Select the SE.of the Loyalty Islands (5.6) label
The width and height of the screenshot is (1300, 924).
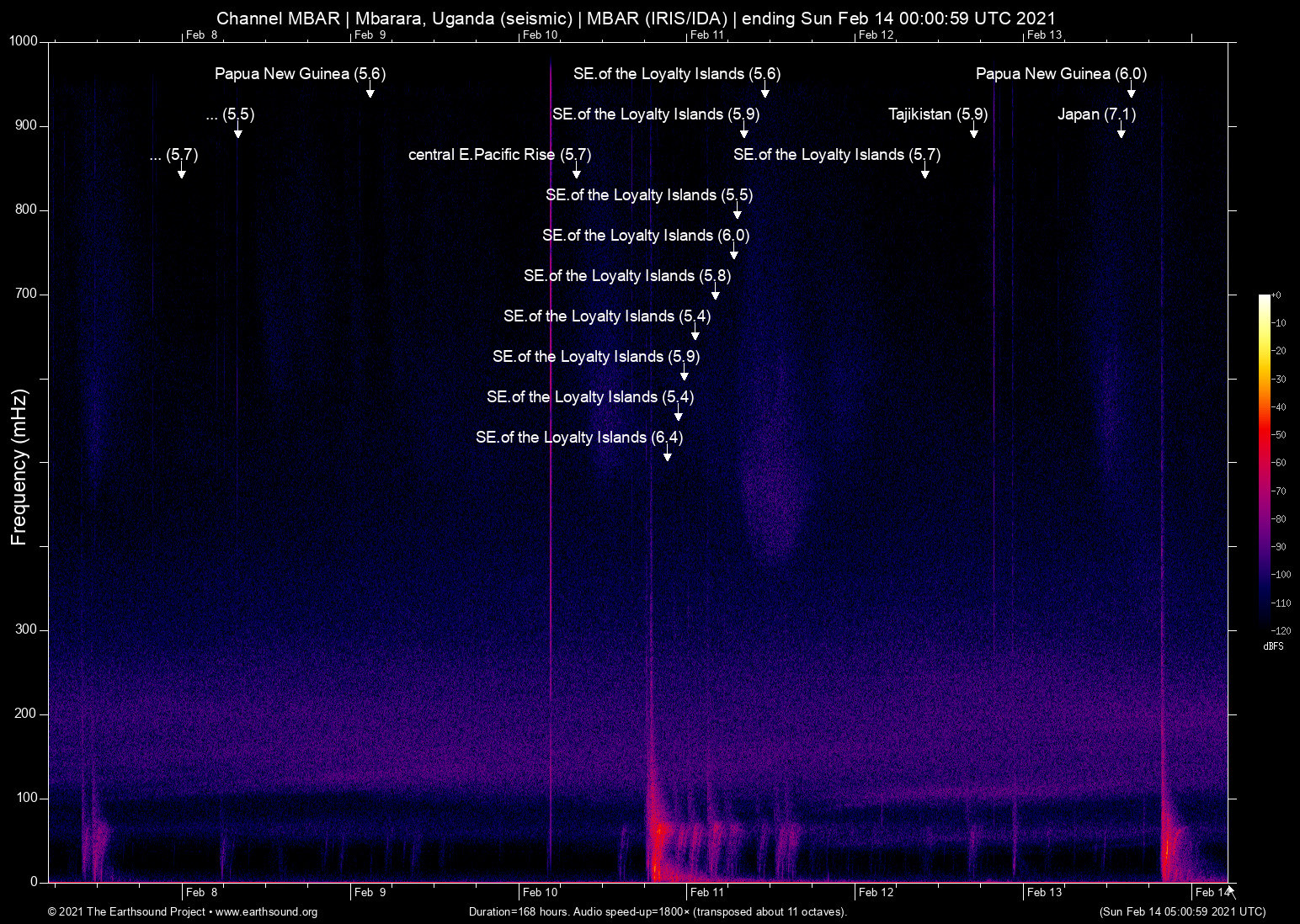[677, 74]
